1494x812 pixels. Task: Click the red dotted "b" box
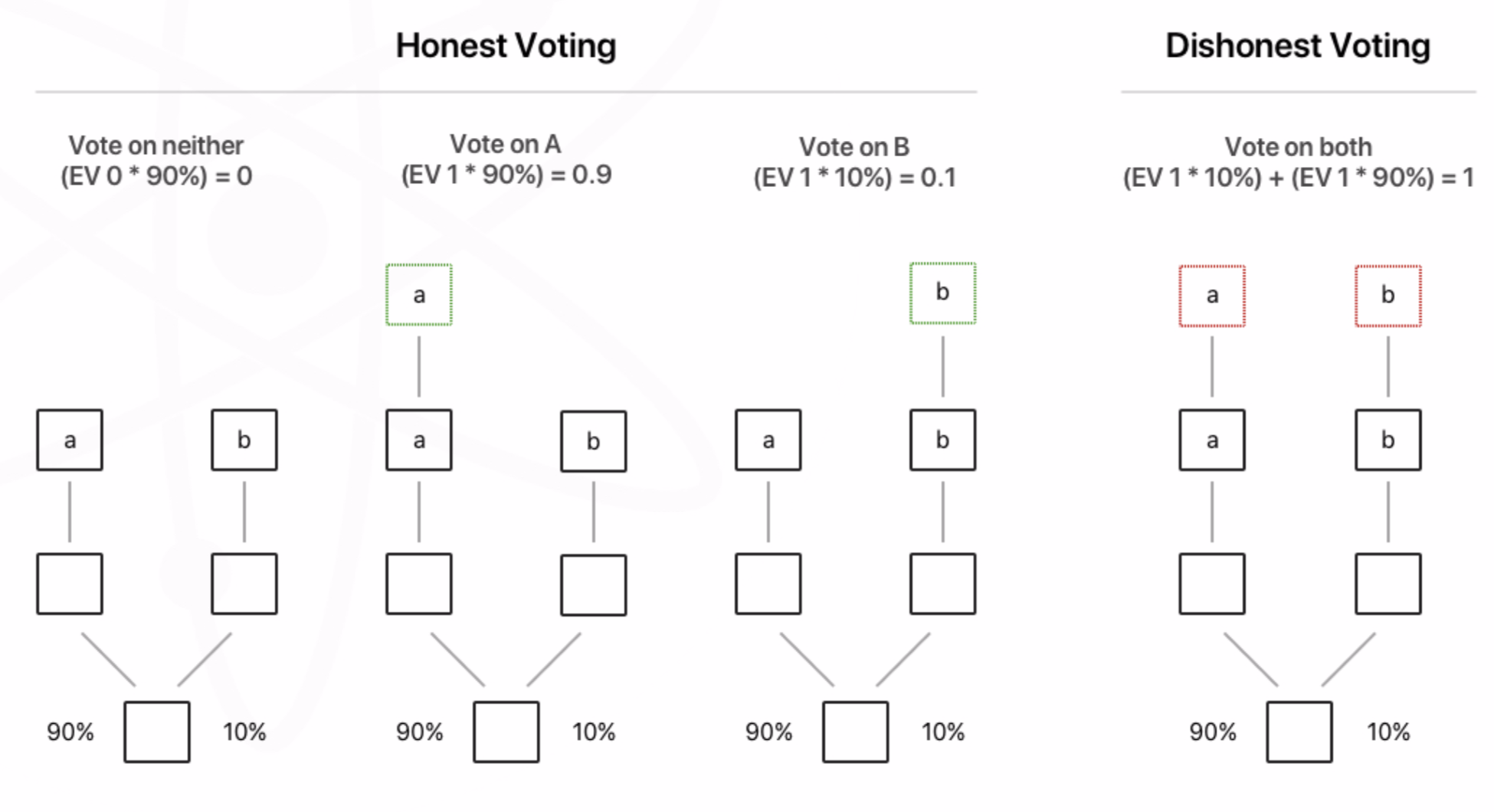[x=1388, y=296]
